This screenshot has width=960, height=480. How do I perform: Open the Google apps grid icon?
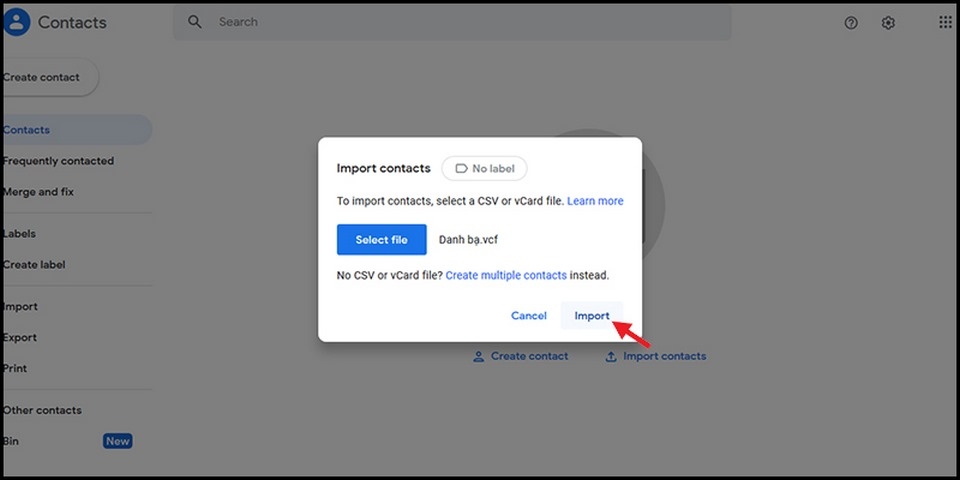click(945, 22)
